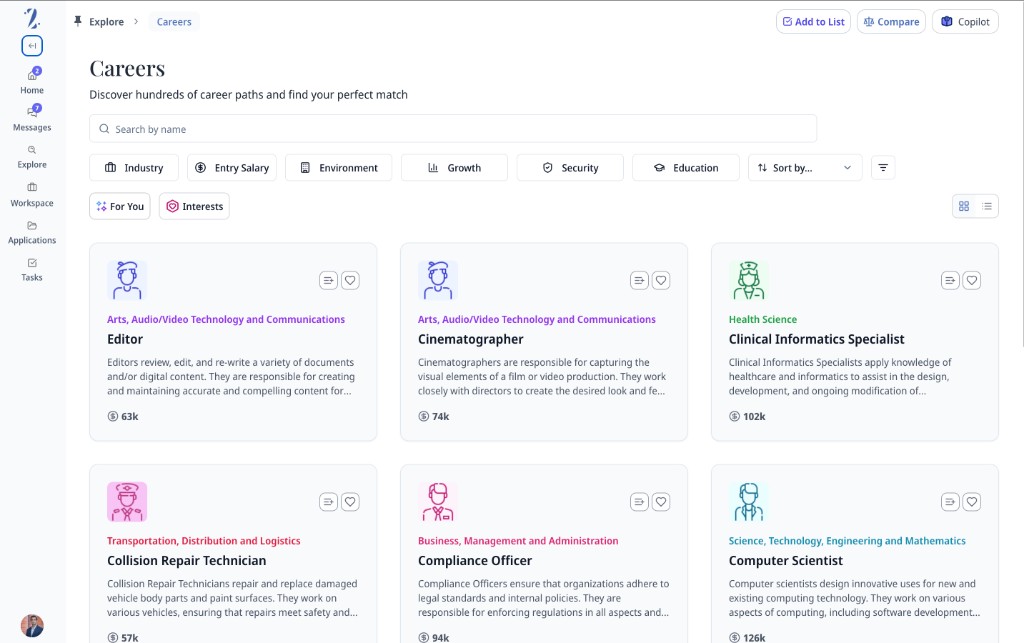The height and width of the screenshot is (643, 1024).
Task: Click the Add to List button
Action: coord(812,22)
